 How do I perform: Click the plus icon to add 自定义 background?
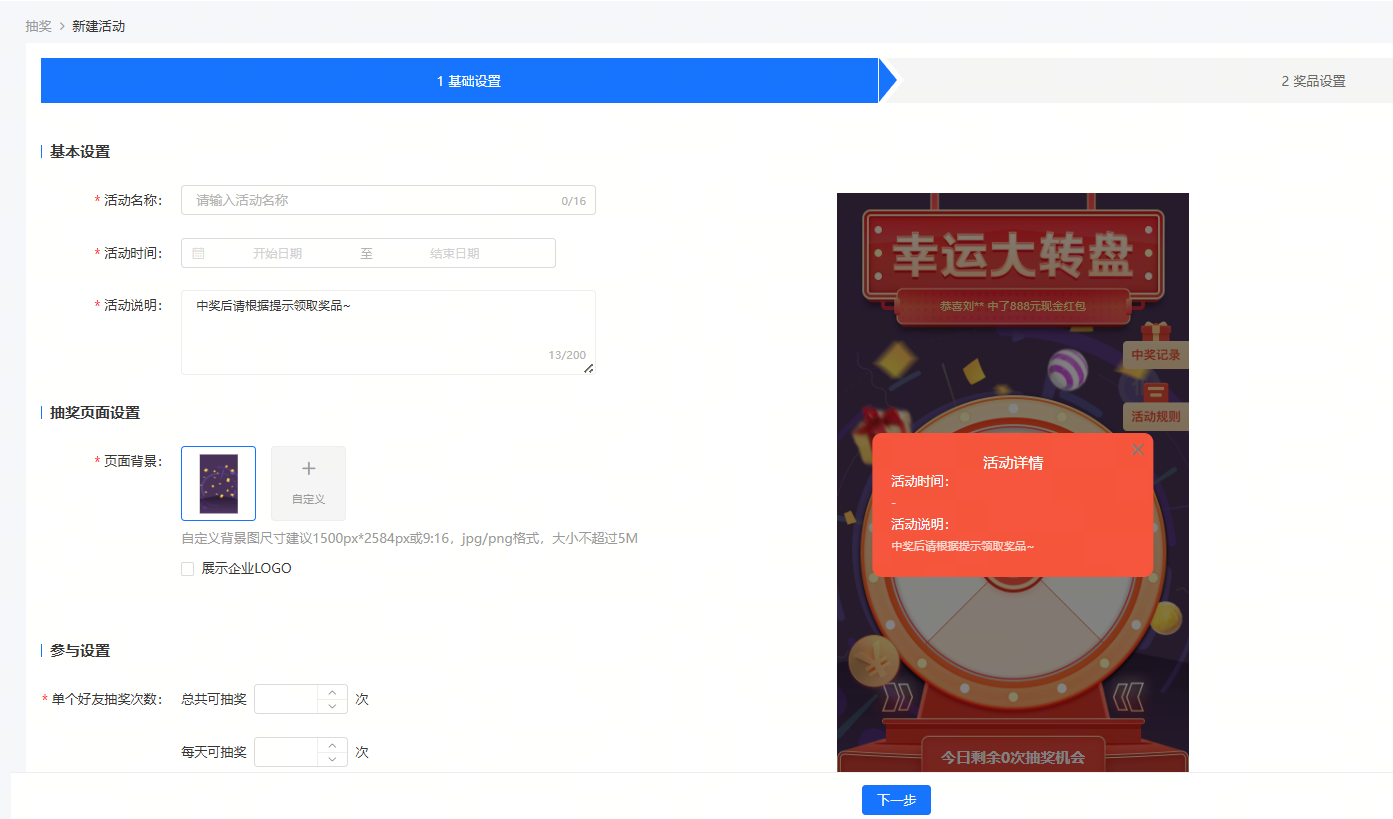click(x=308, y=469)
